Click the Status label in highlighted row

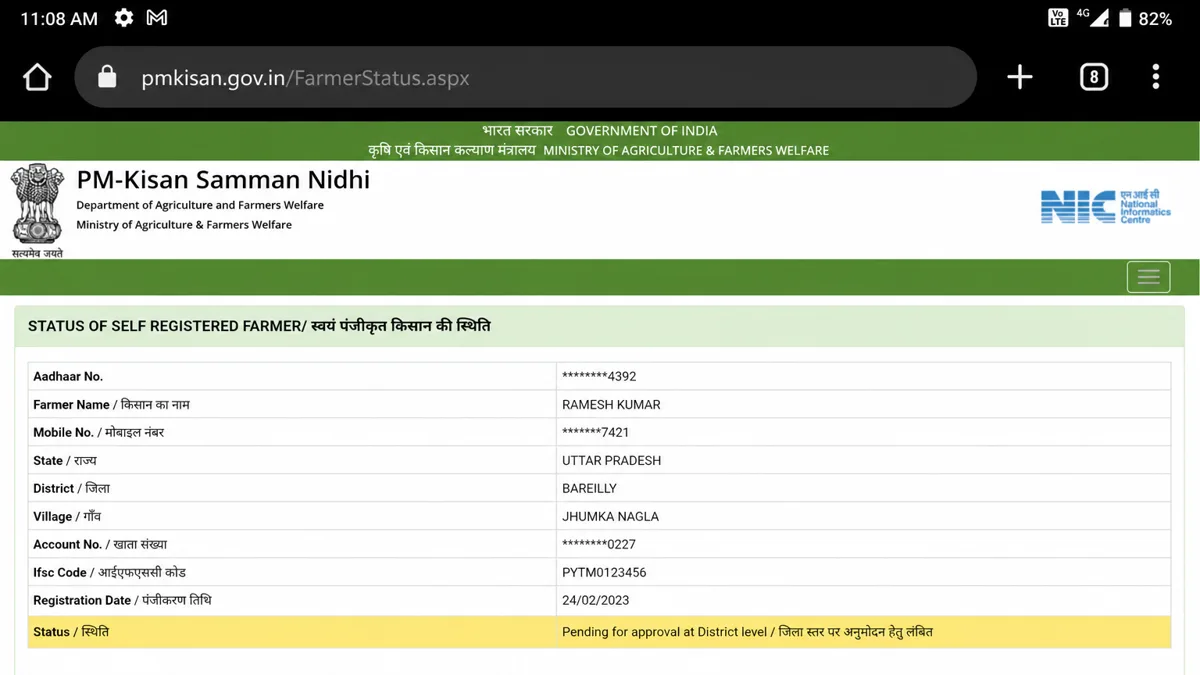71,632
